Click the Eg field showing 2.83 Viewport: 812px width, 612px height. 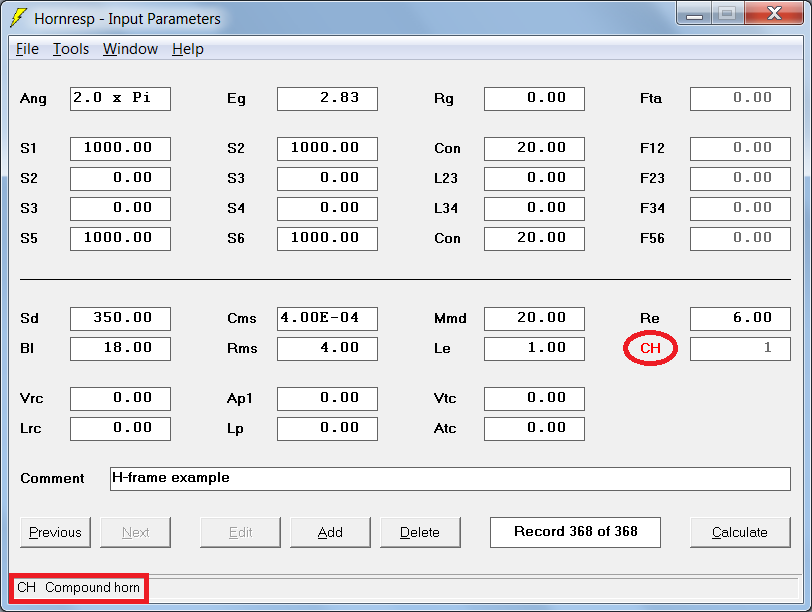327,99
